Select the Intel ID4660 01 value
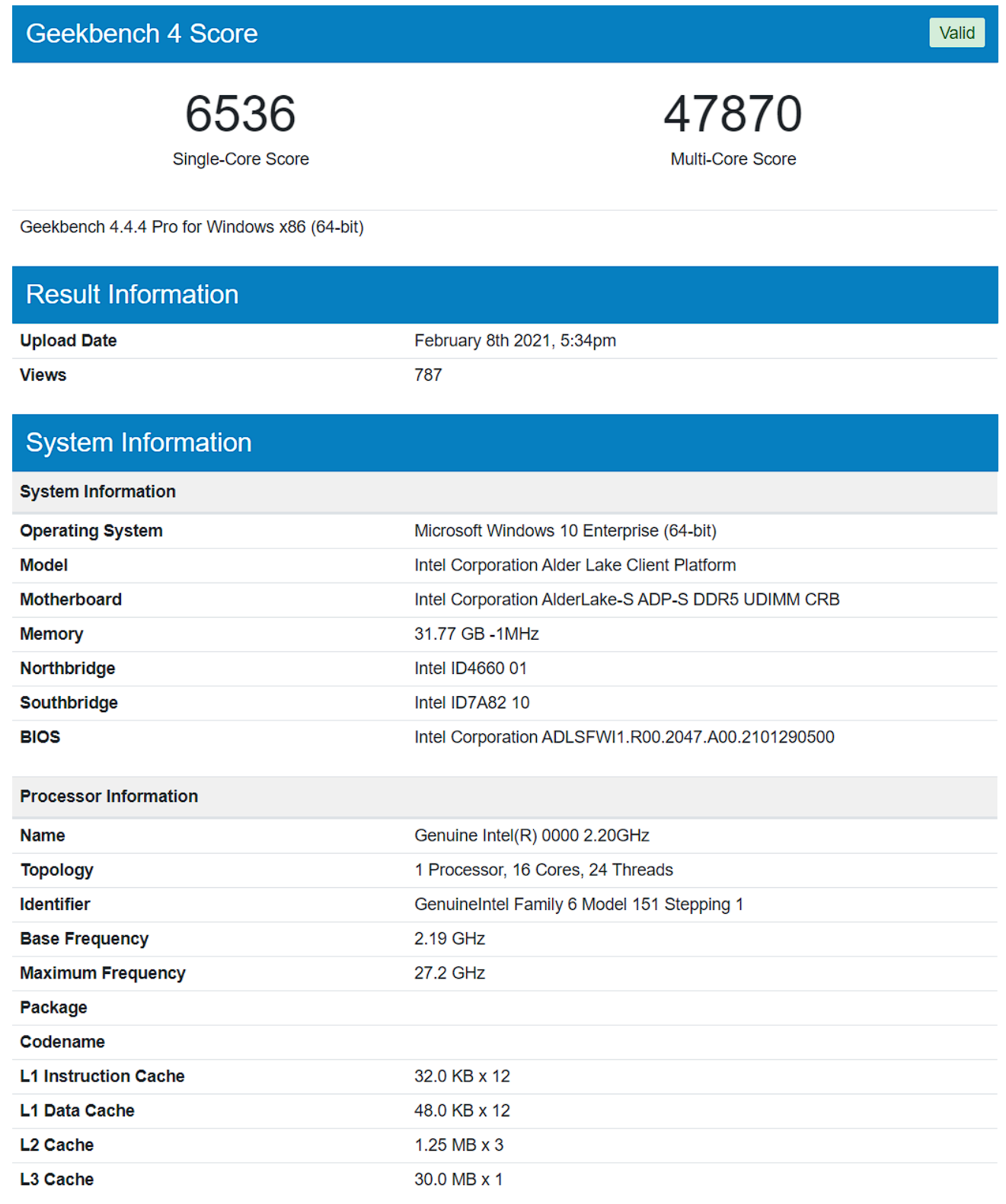This screenshot has width=1006, height=1204. (x=471, y=668)
